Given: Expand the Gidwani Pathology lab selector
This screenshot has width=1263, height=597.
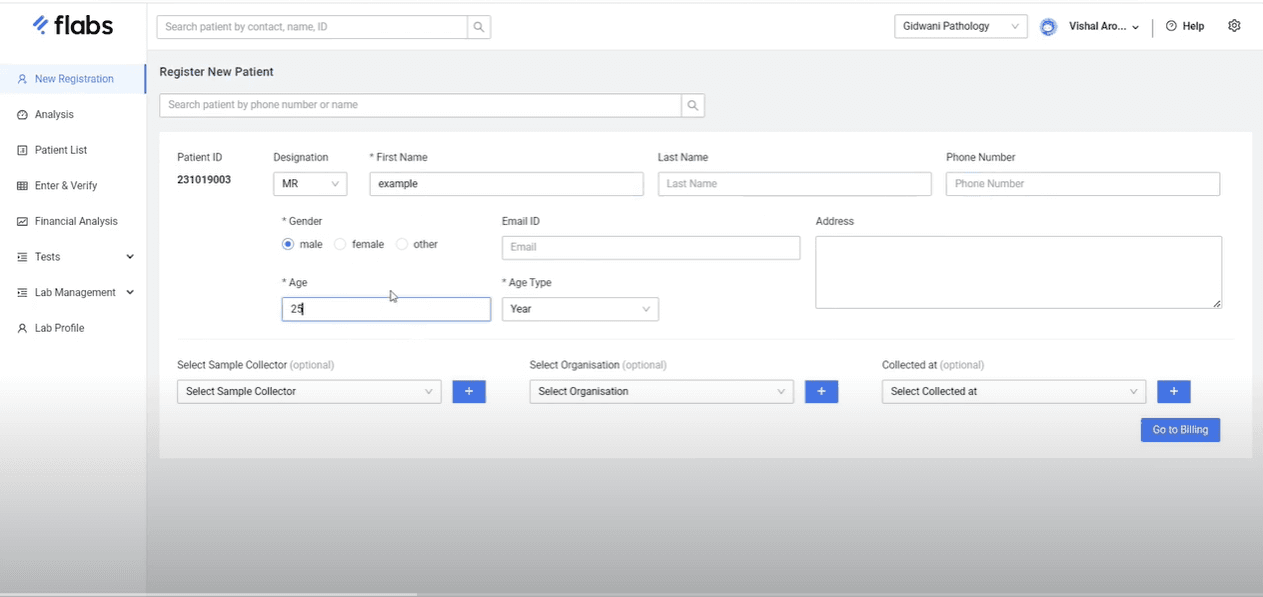Looking at the screenshot, I should click(x=960, y=27).
